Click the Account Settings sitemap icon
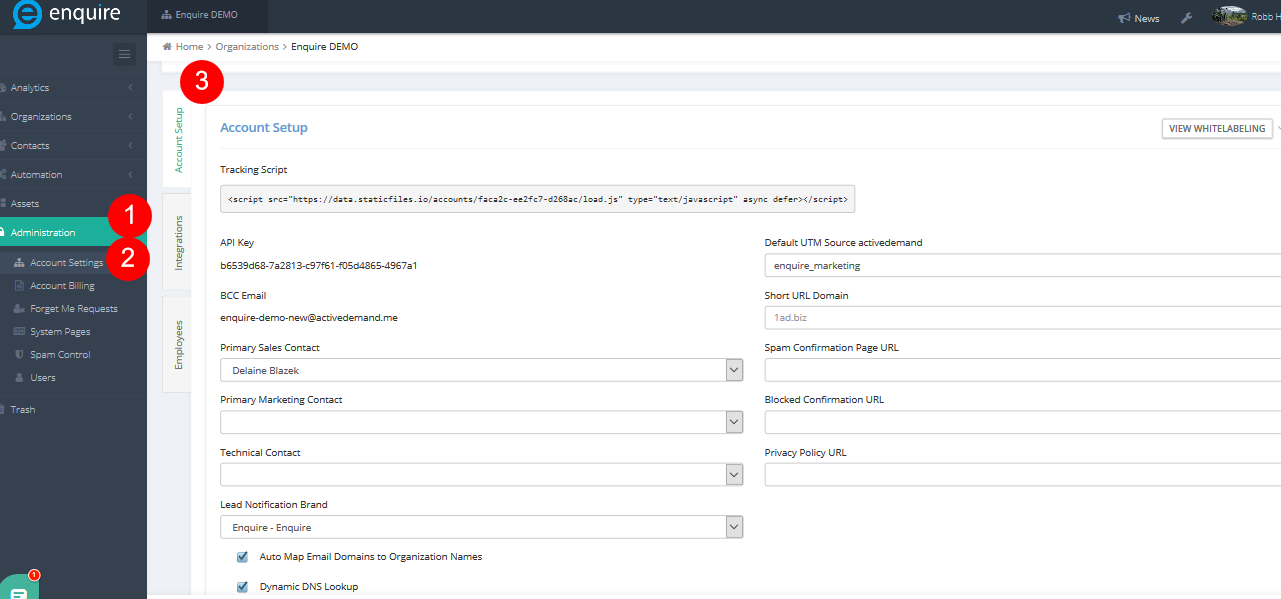This screenshot has width=1281, height=599. click(x=20, y=263)
